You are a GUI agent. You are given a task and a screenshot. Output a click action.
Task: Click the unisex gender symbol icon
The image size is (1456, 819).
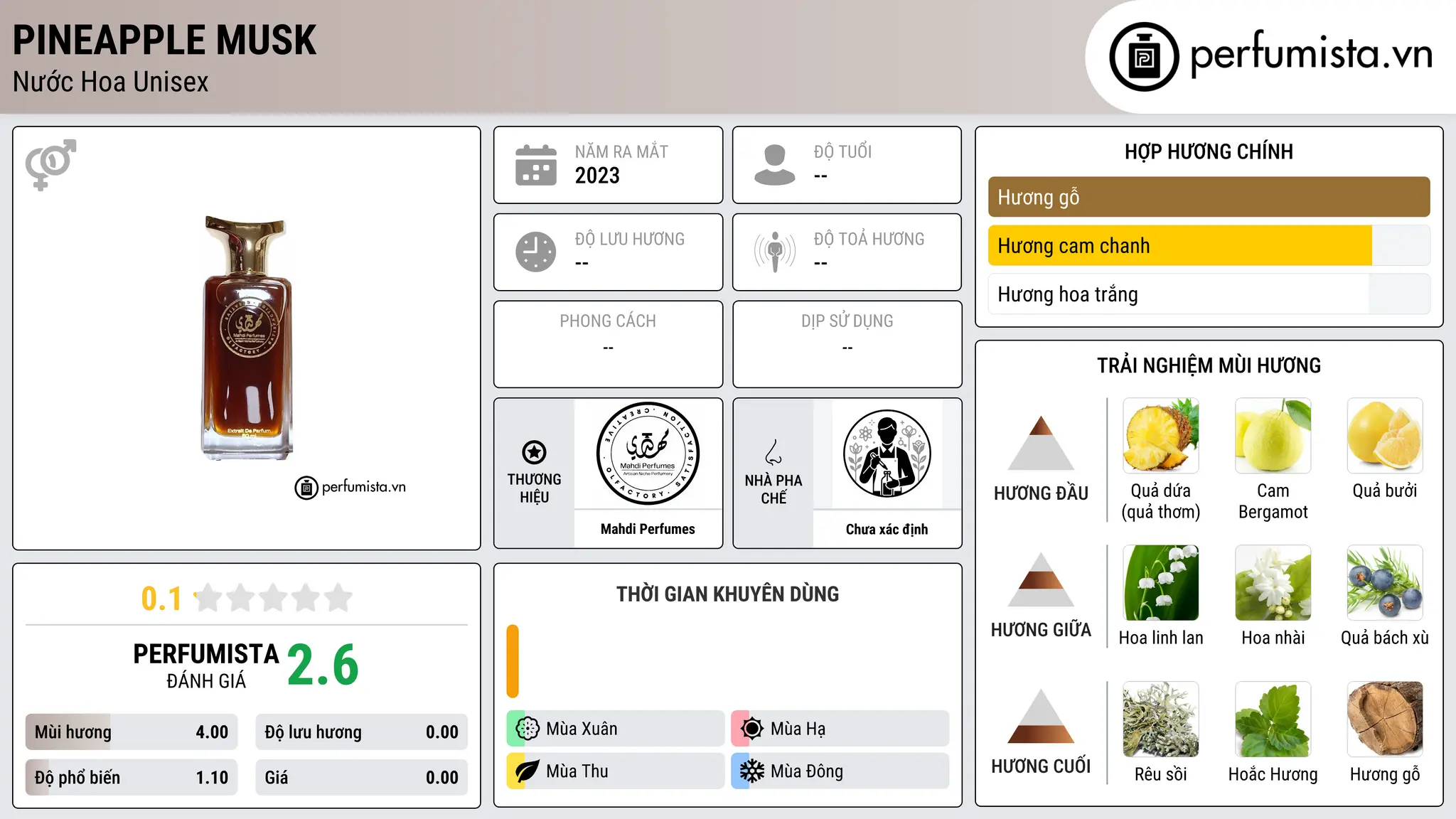point(50,164)
